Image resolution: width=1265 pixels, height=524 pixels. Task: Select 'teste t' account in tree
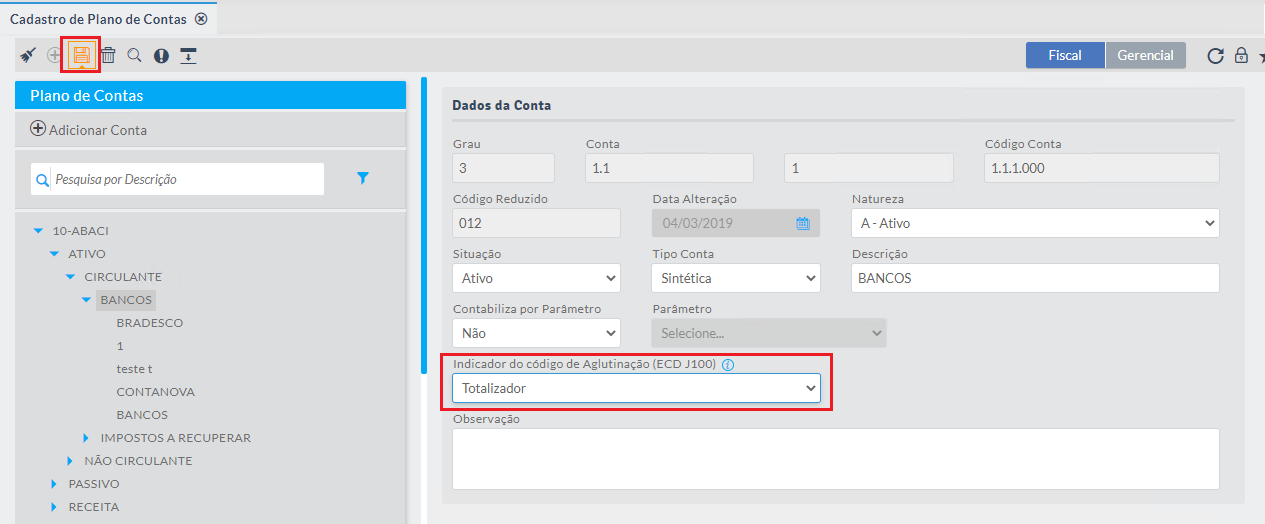pos(134,369)
